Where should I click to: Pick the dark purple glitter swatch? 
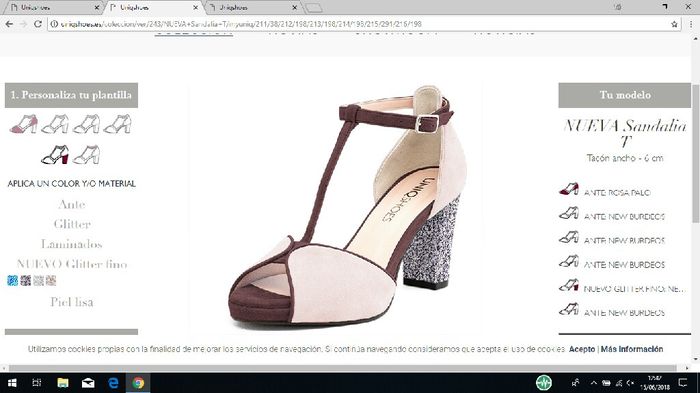pos(25,280)
